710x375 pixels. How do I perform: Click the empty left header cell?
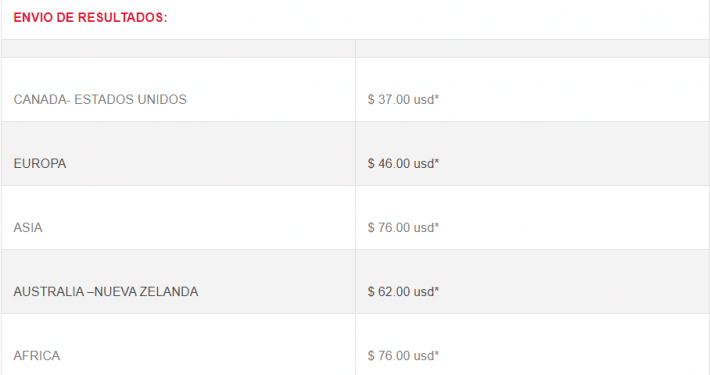178,48
